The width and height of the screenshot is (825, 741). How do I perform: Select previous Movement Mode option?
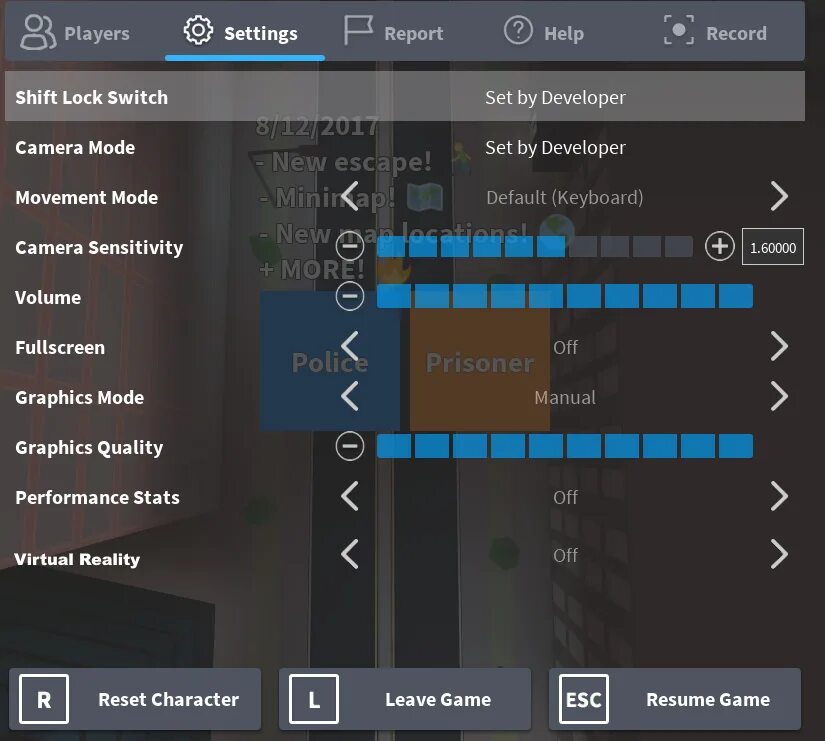tap(350, 196)
